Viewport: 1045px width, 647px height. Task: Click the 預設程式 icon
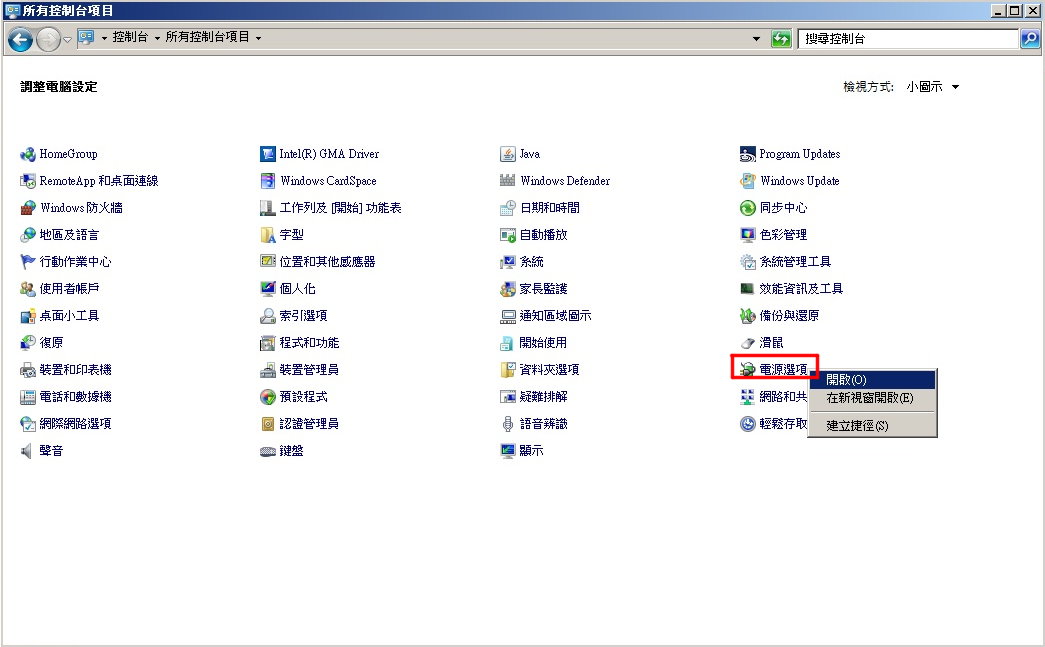tap(267, 397)
